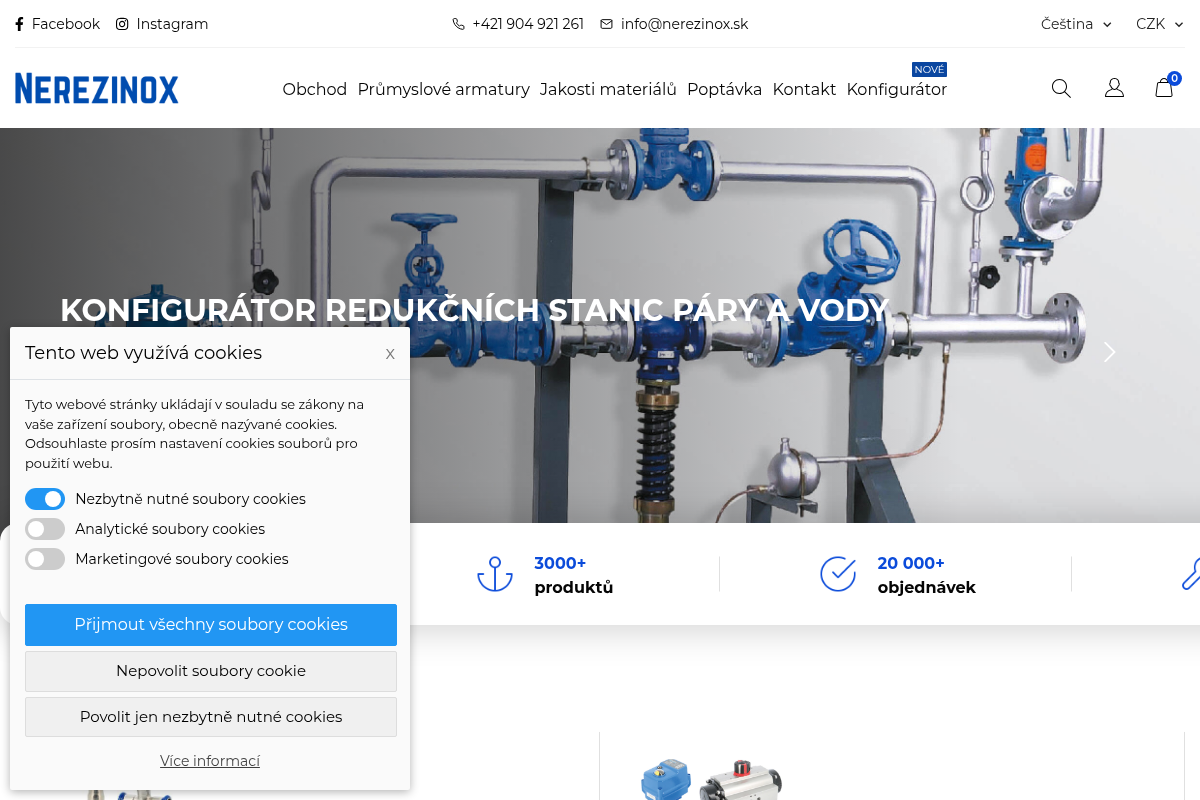Open the Kontakt menu item
Viewport: 1200px width, 800px height.
point(804,89)
